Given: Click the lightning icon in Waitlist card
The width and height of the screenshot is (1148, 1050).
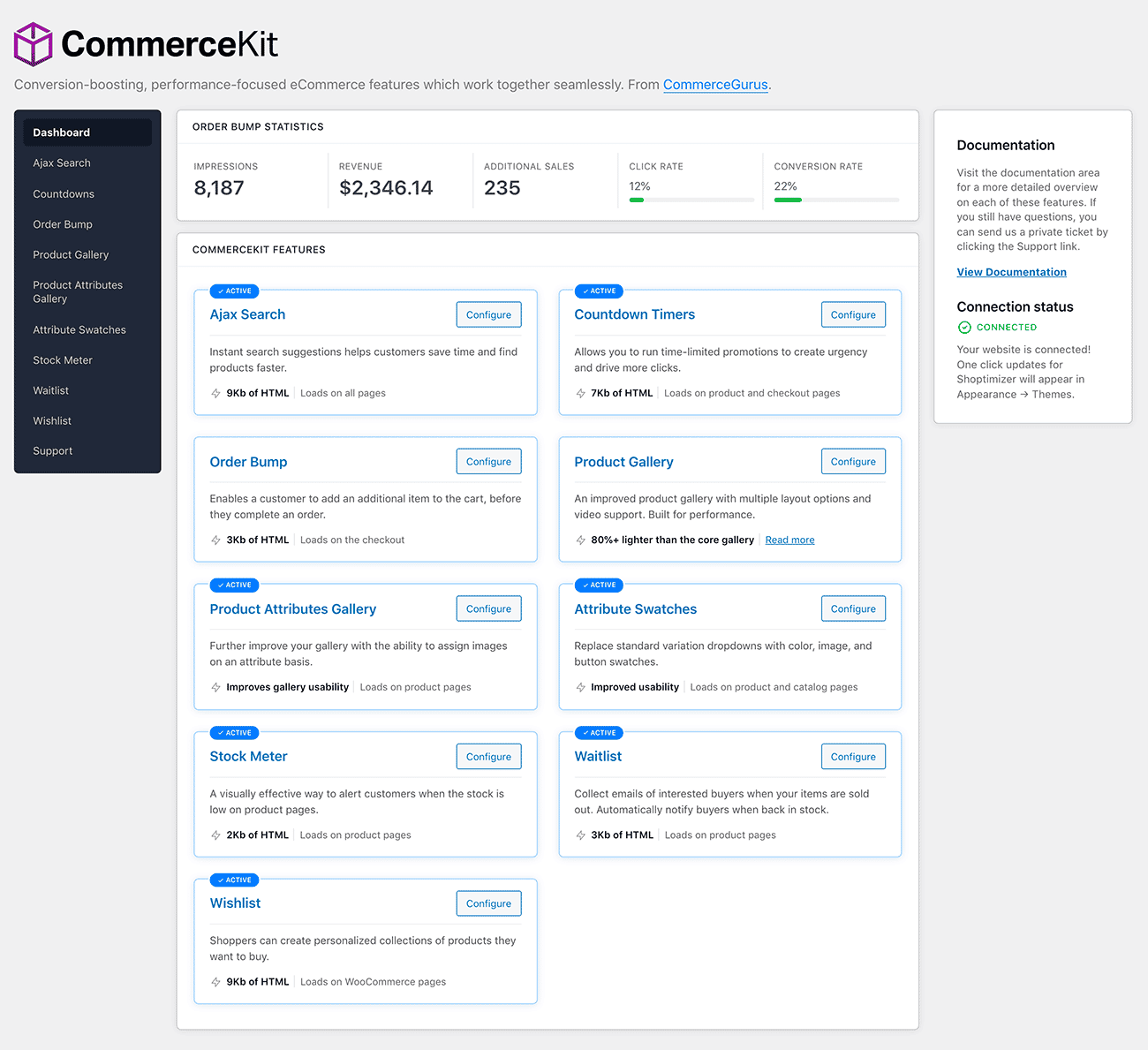Looking at the screenshot, I should coord(580,835).
